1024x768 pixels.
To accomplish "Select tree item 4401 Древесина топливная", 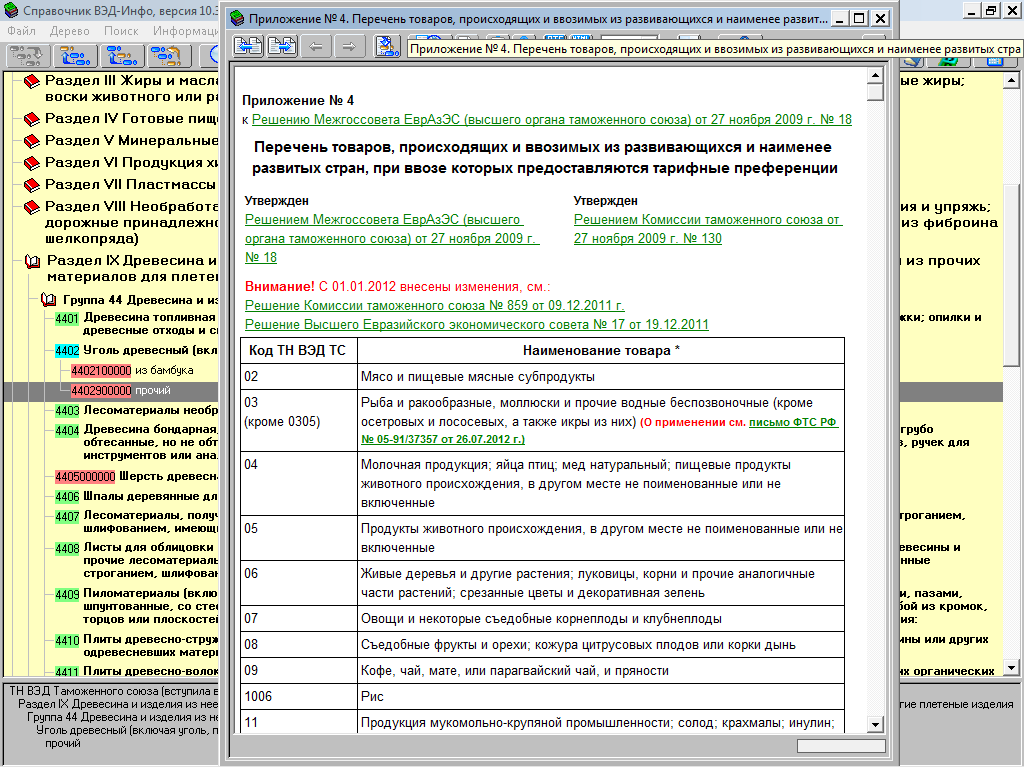I will (135, 324).
